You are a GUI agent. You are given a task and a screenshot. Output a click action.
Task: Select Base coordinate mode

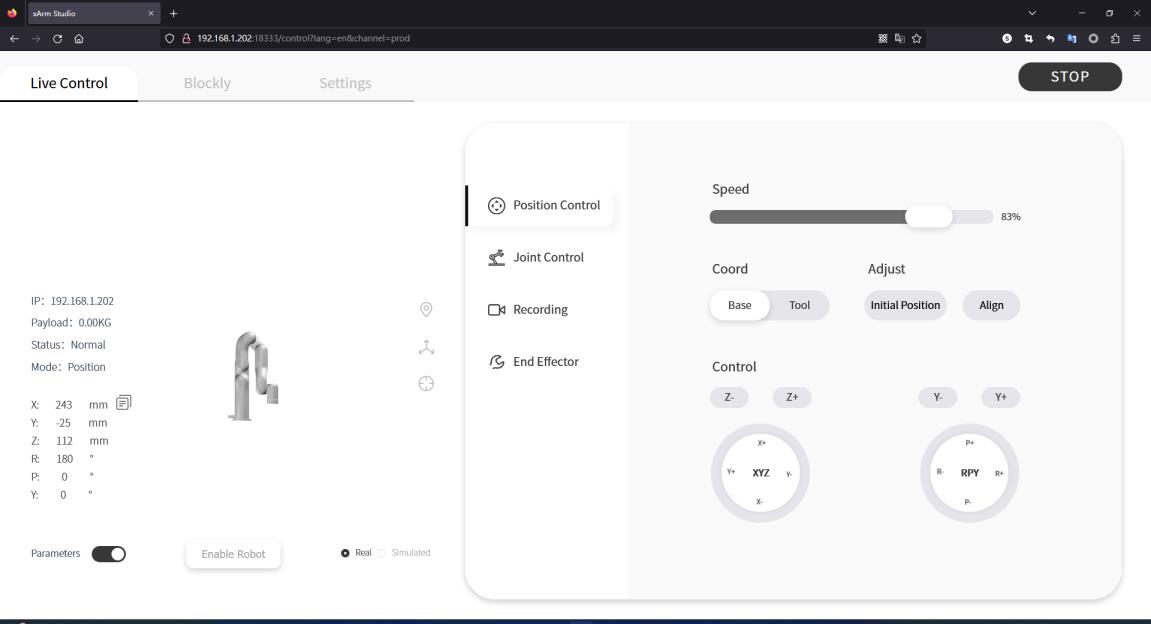click(x=739, y=305)
